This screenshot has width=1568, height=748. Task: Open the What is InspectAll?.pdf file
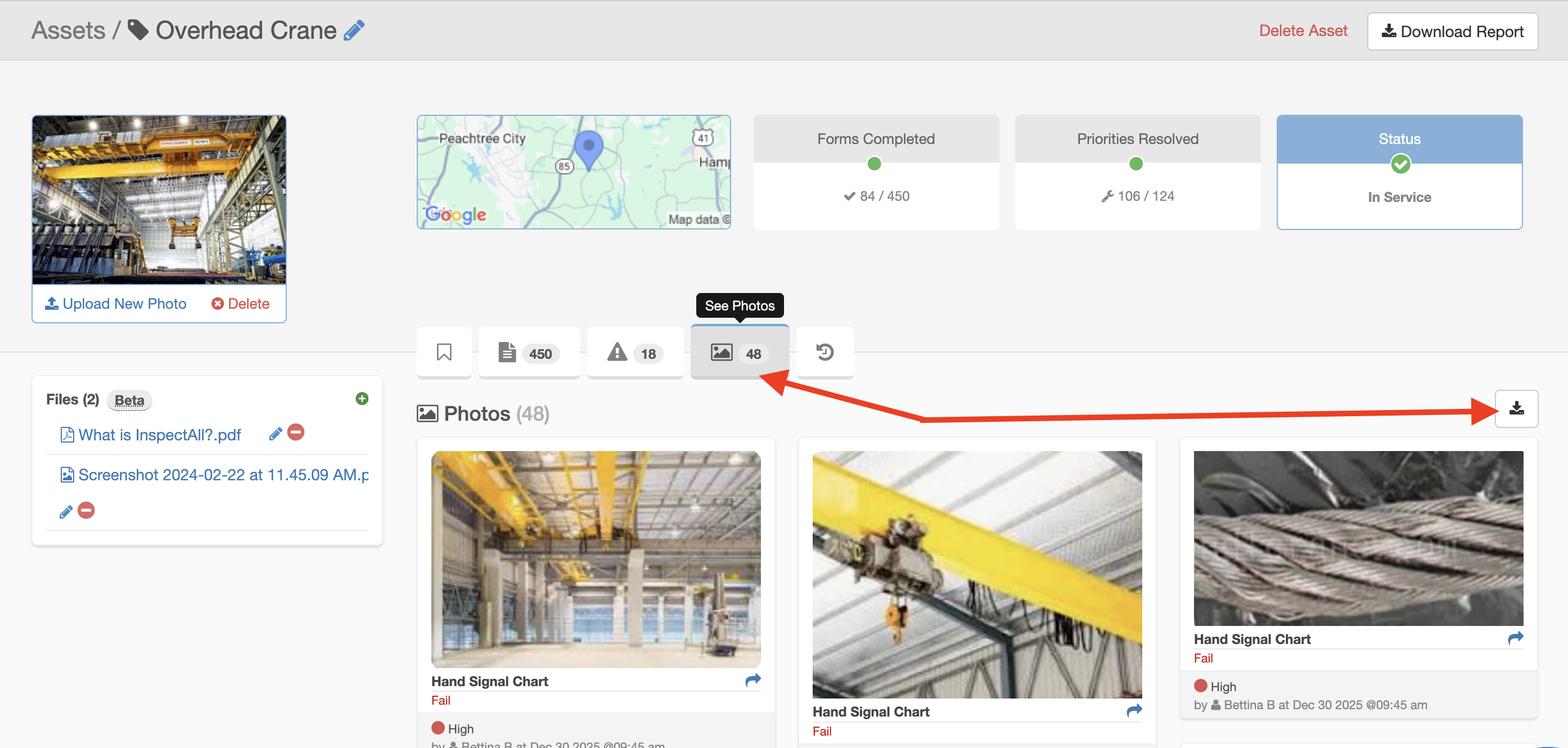click(x=159, y=435)
